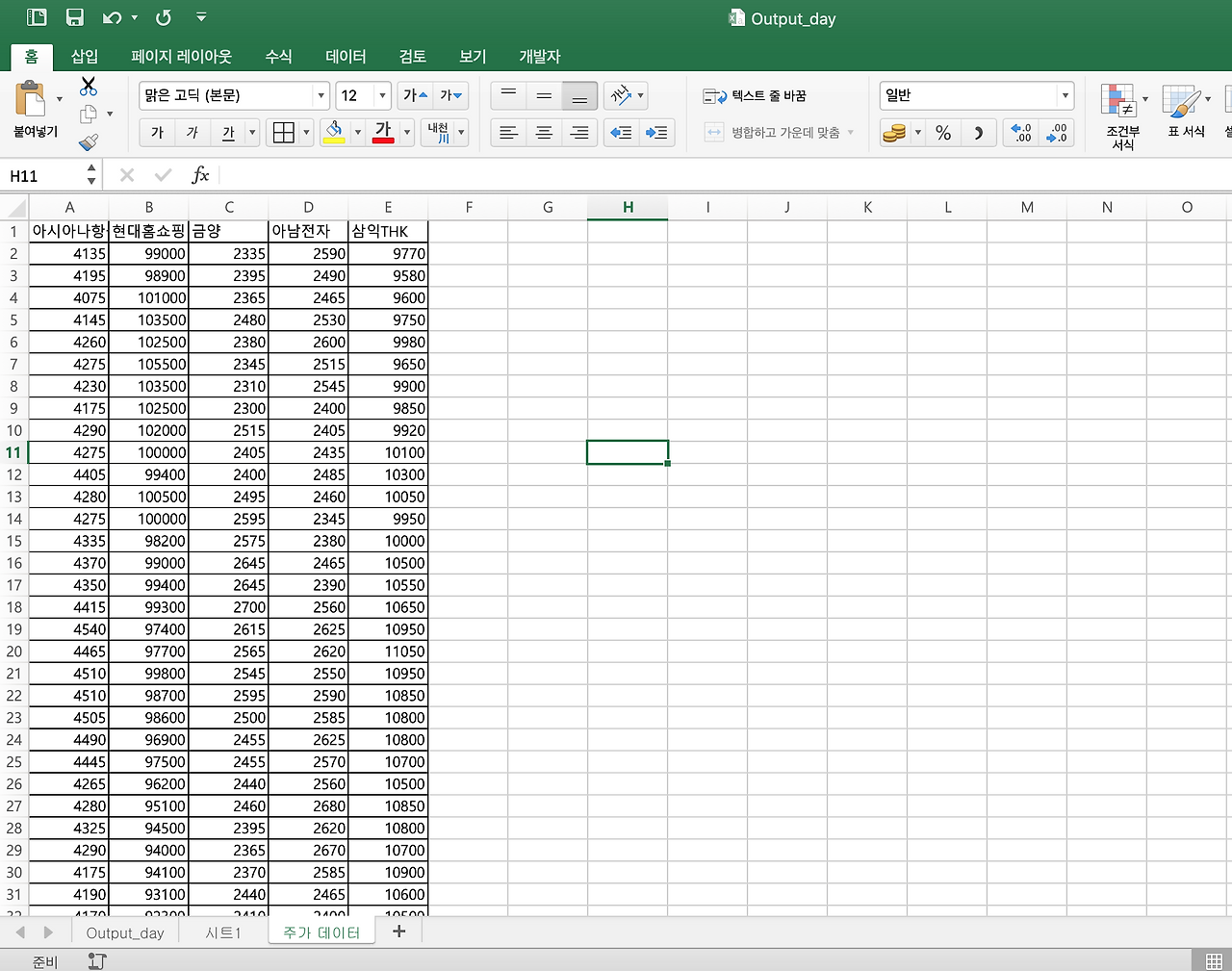Image resolution: width=1232 pixels, height=971 pixels.
Task: Apply the percent style (%) format
Action: (943, 133)
